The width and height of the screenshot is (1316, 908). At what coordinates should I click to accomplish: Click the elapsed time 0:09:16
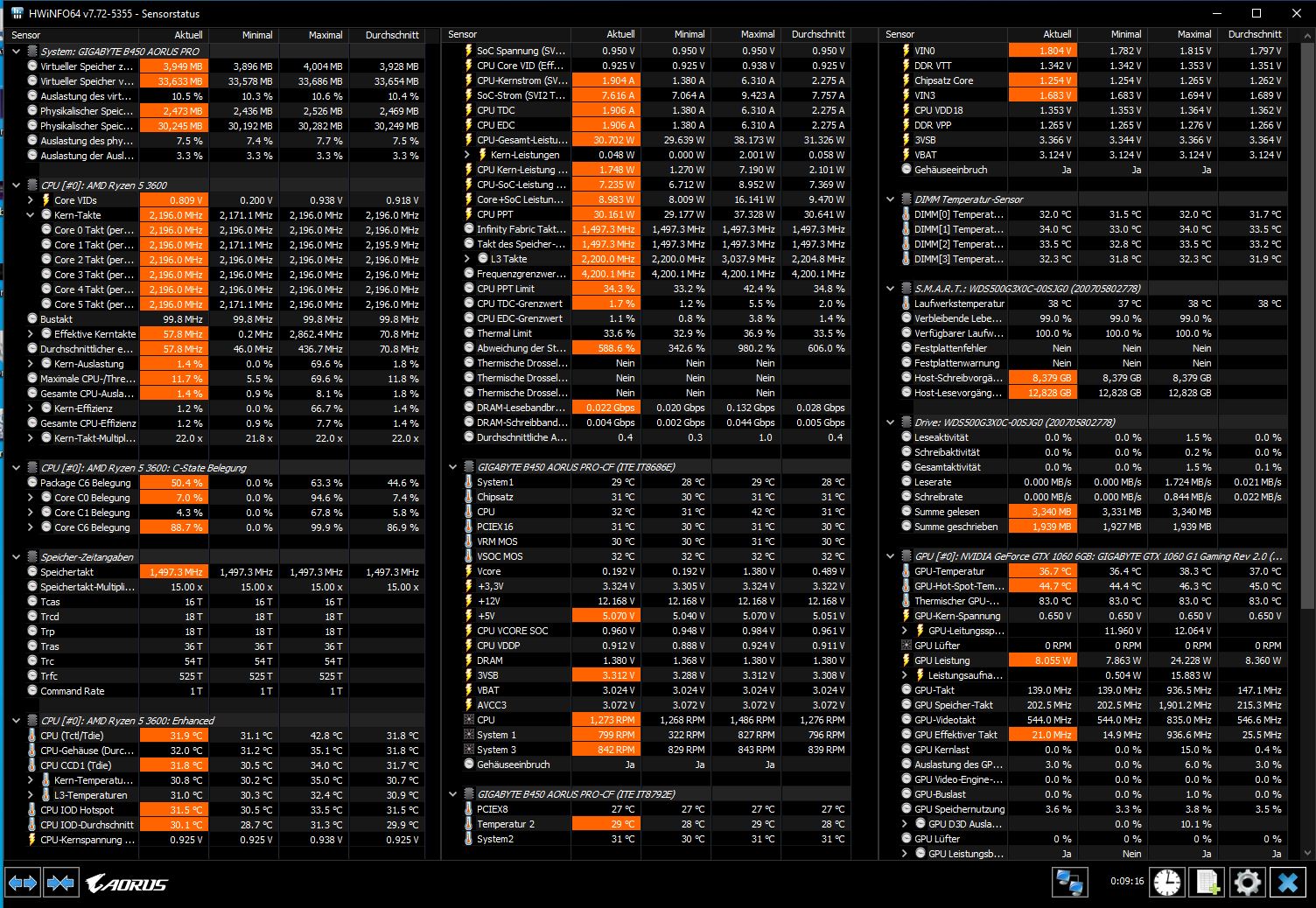pos(1127,881)
